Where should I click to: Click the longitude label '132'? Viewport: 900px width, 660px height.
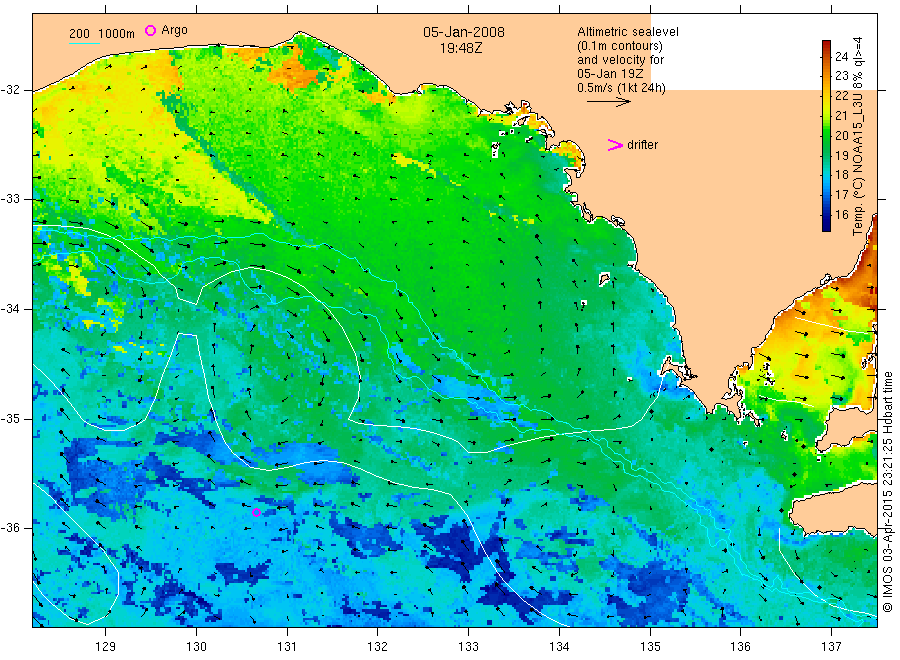tap(378, 647)
